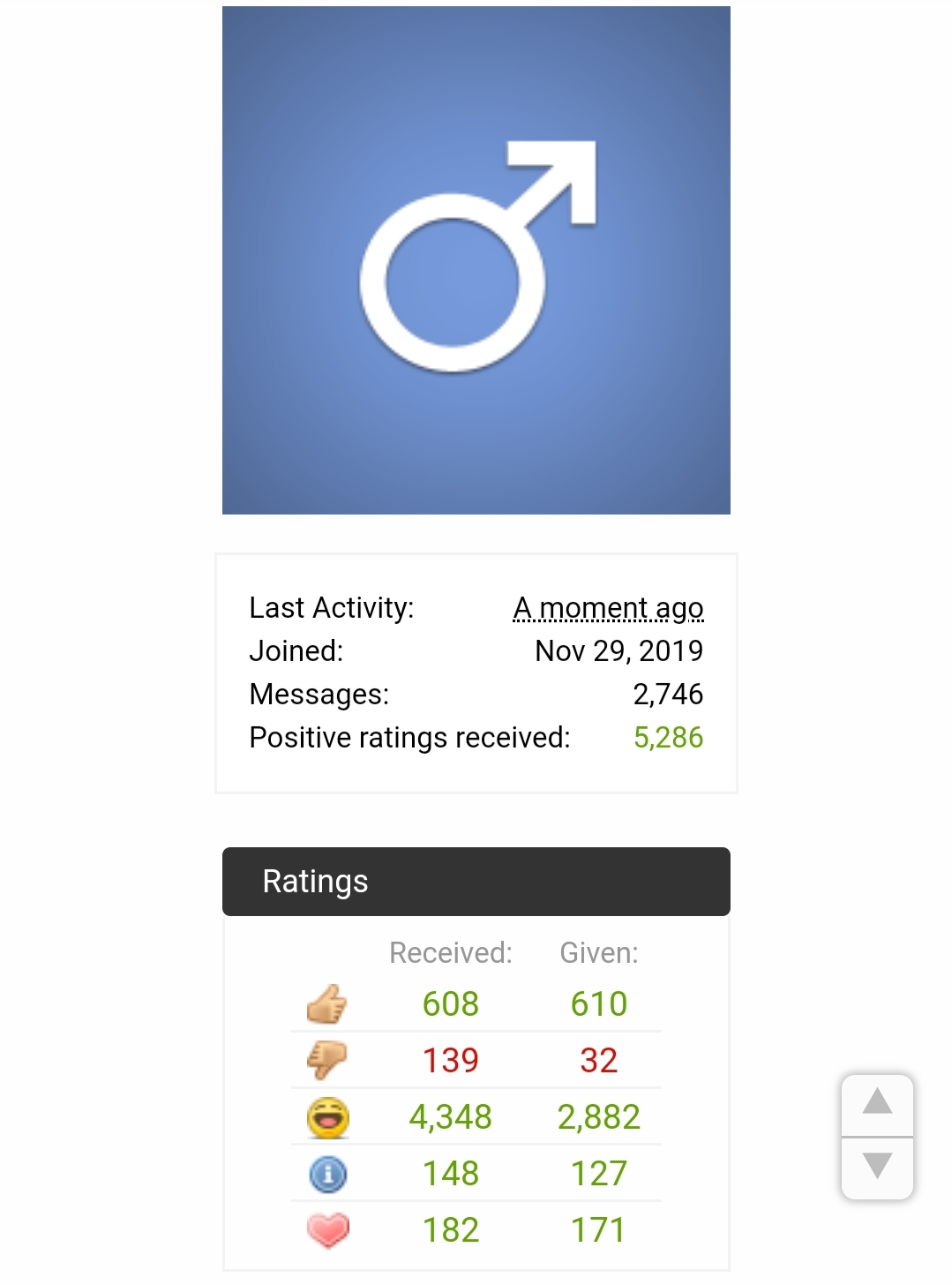Open the 182 received heart ratings
Screen dimensions: 952x1285
450,1230
